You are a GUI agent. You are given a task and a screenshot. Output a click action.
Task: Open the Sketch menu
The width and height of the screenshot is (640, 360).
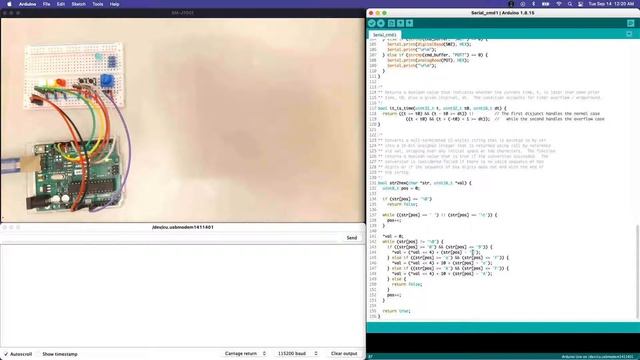click(x=78, y=4)
